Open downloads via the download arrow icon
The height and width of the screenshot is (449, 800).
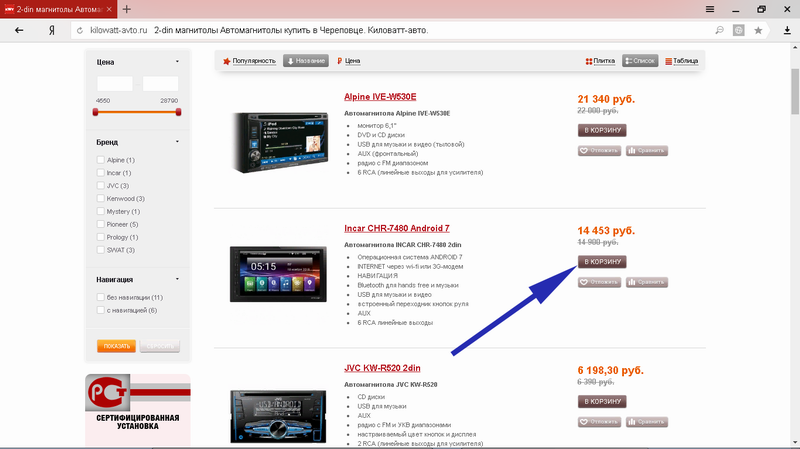pyautogui.click(x=787, y=30)
